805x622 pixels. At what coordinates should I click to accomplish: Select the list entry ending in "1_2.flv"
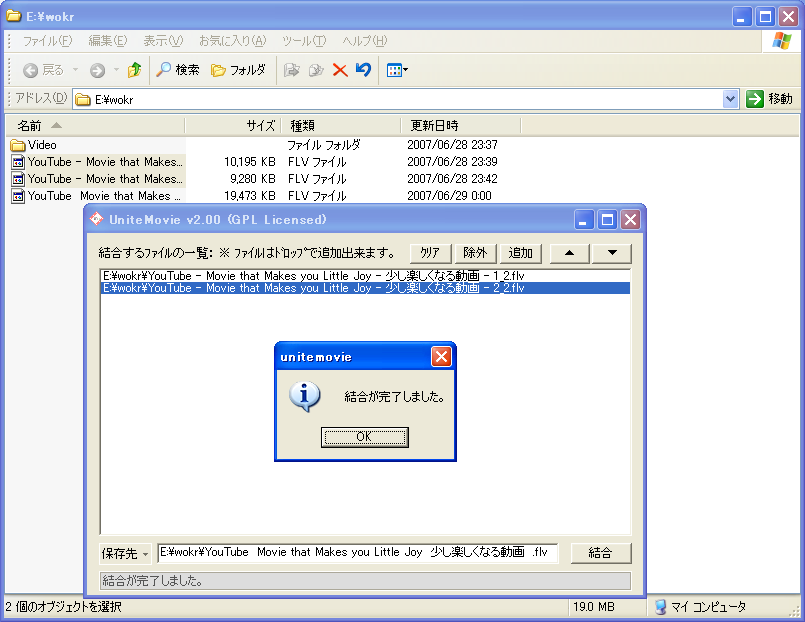coord(366,276)
